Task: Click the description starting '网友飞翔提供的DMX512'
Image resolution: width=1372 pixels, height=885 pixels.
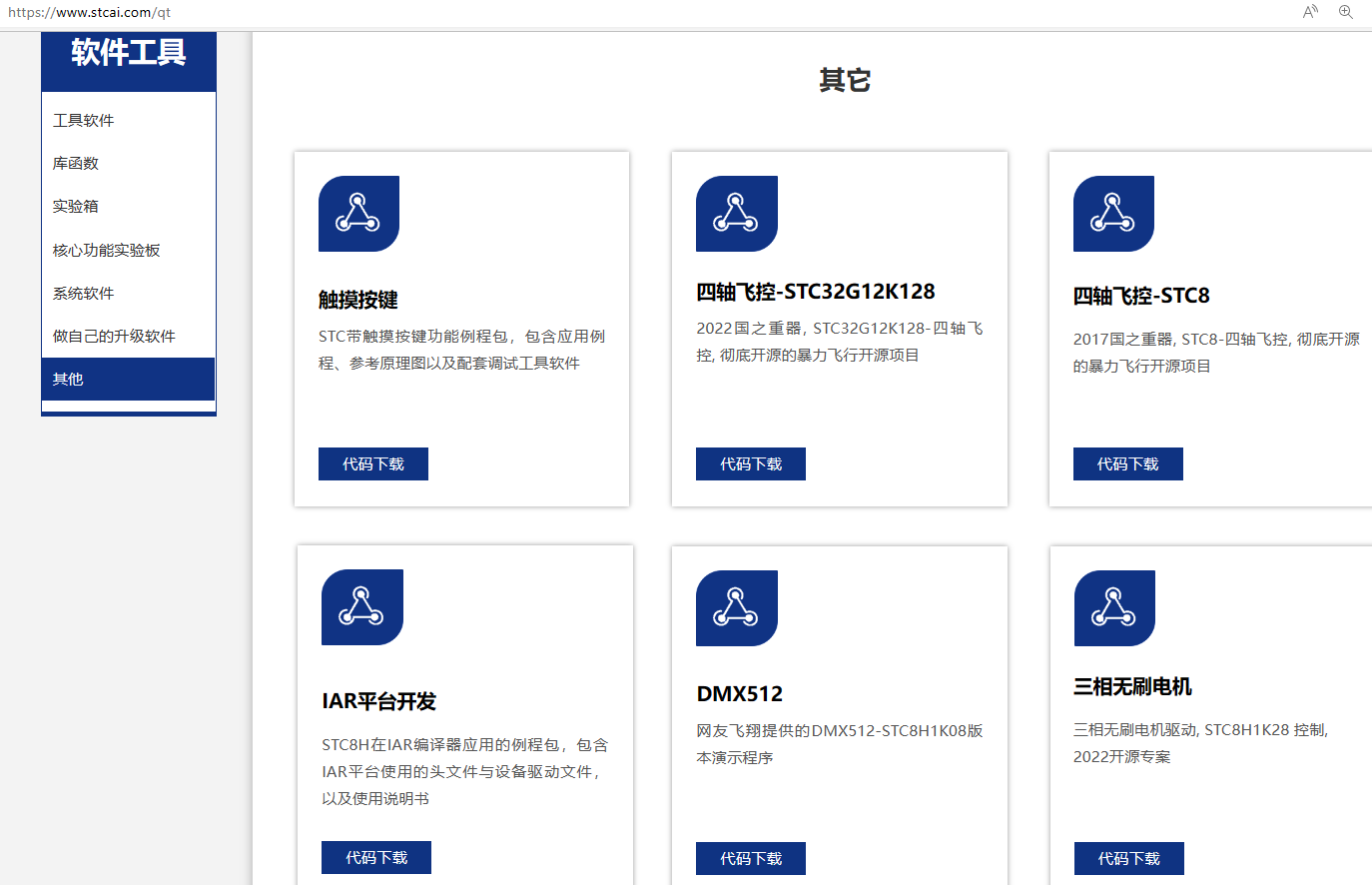Action: coord(840,744)
